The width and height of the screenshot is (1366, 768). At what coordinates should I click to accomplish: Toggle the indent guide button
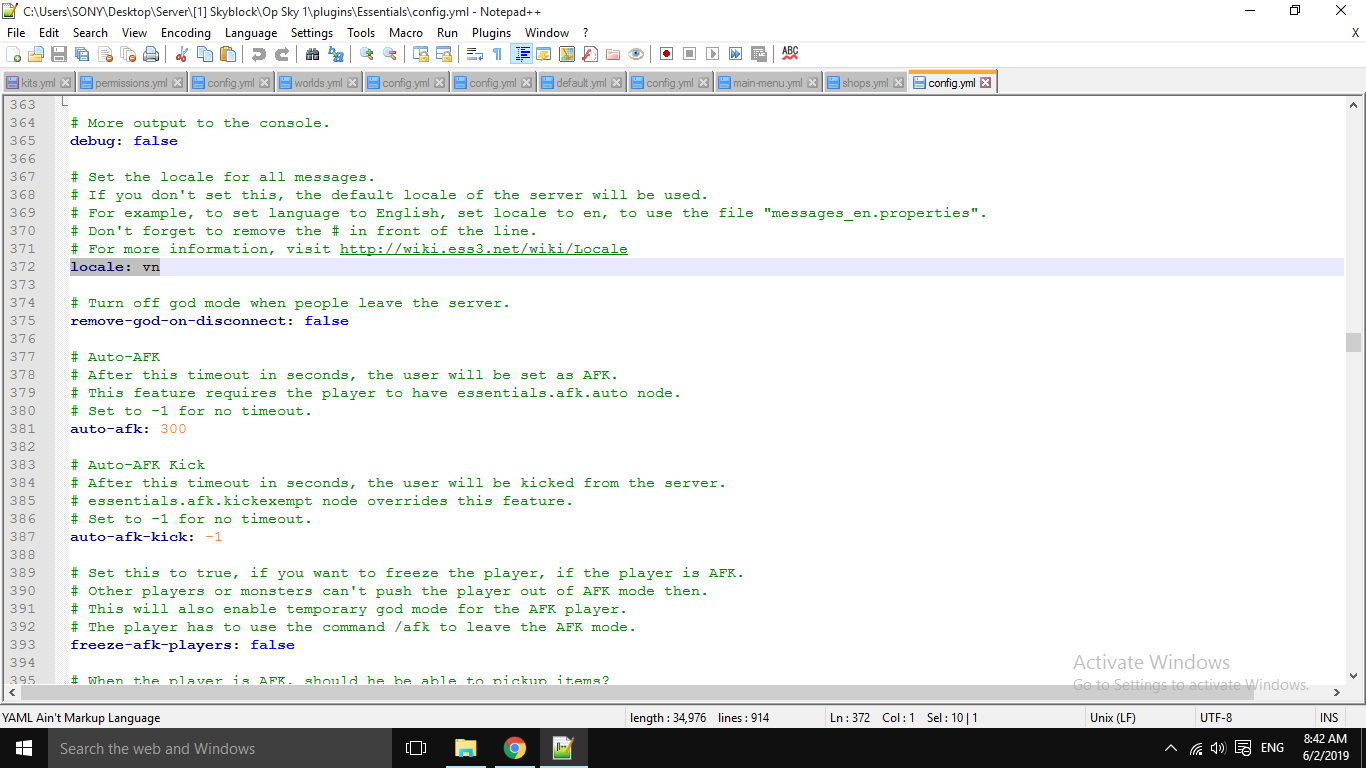[521, 54]
